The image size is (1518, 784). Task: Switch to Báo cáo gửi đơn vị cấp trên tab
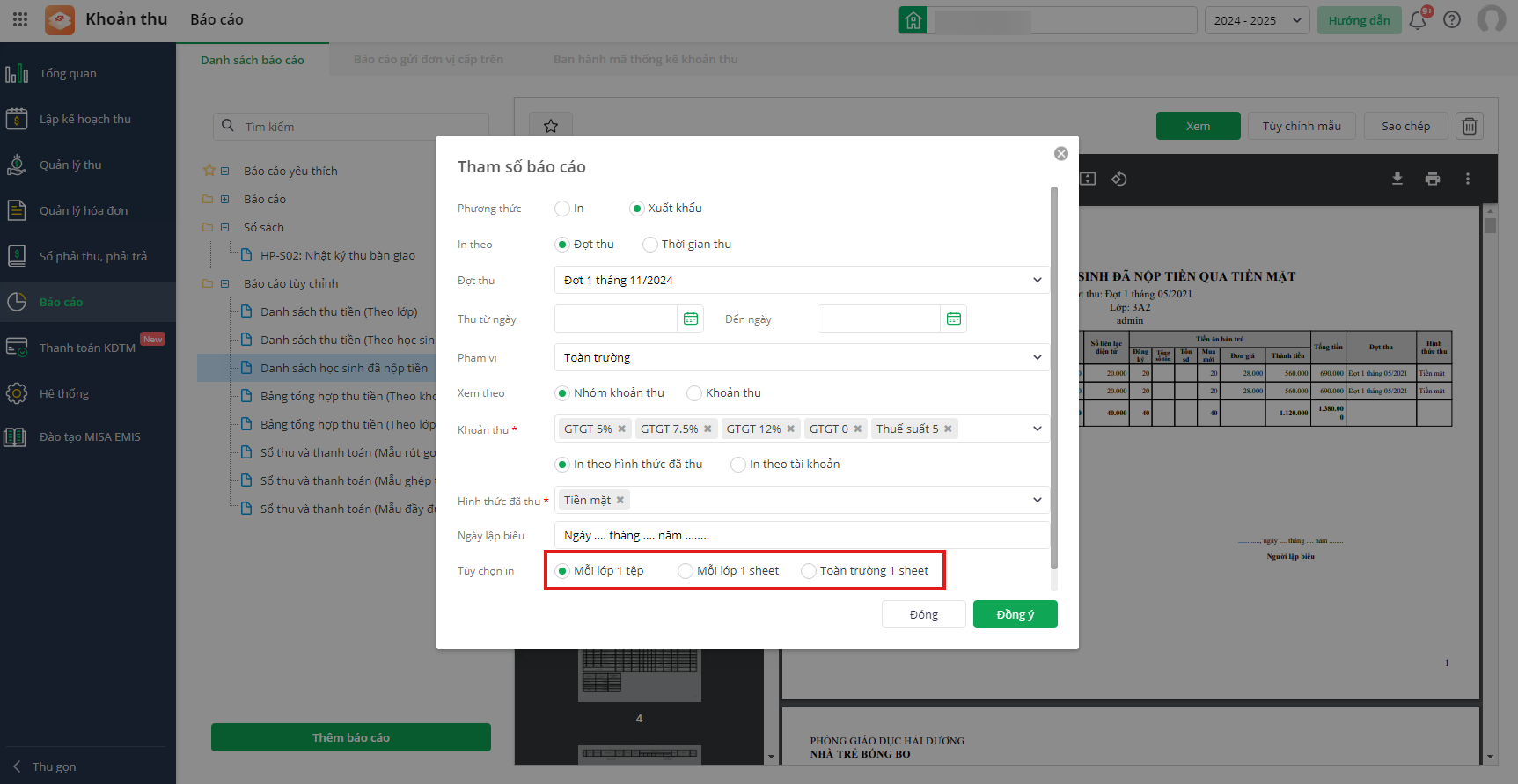click(429, 59)
